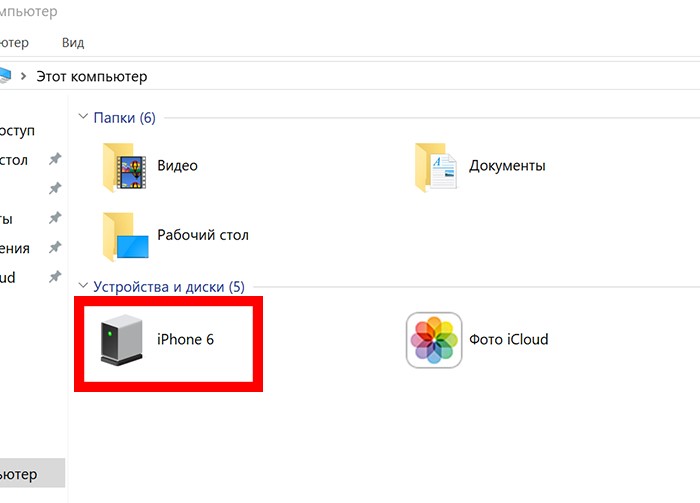The image size is (700, 503).
Task: Open the Фото iCloud flower icon
Action: (x=434, y=340)
